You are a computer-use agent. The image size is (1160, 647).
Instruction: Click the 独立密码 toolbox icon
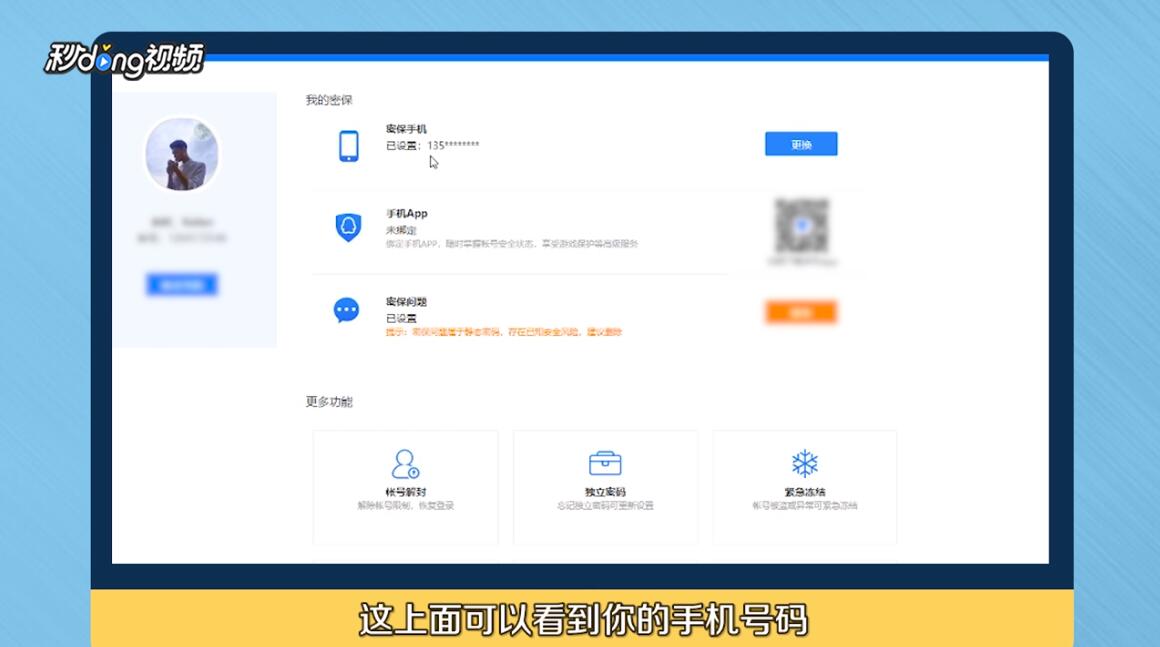point(604,461)
